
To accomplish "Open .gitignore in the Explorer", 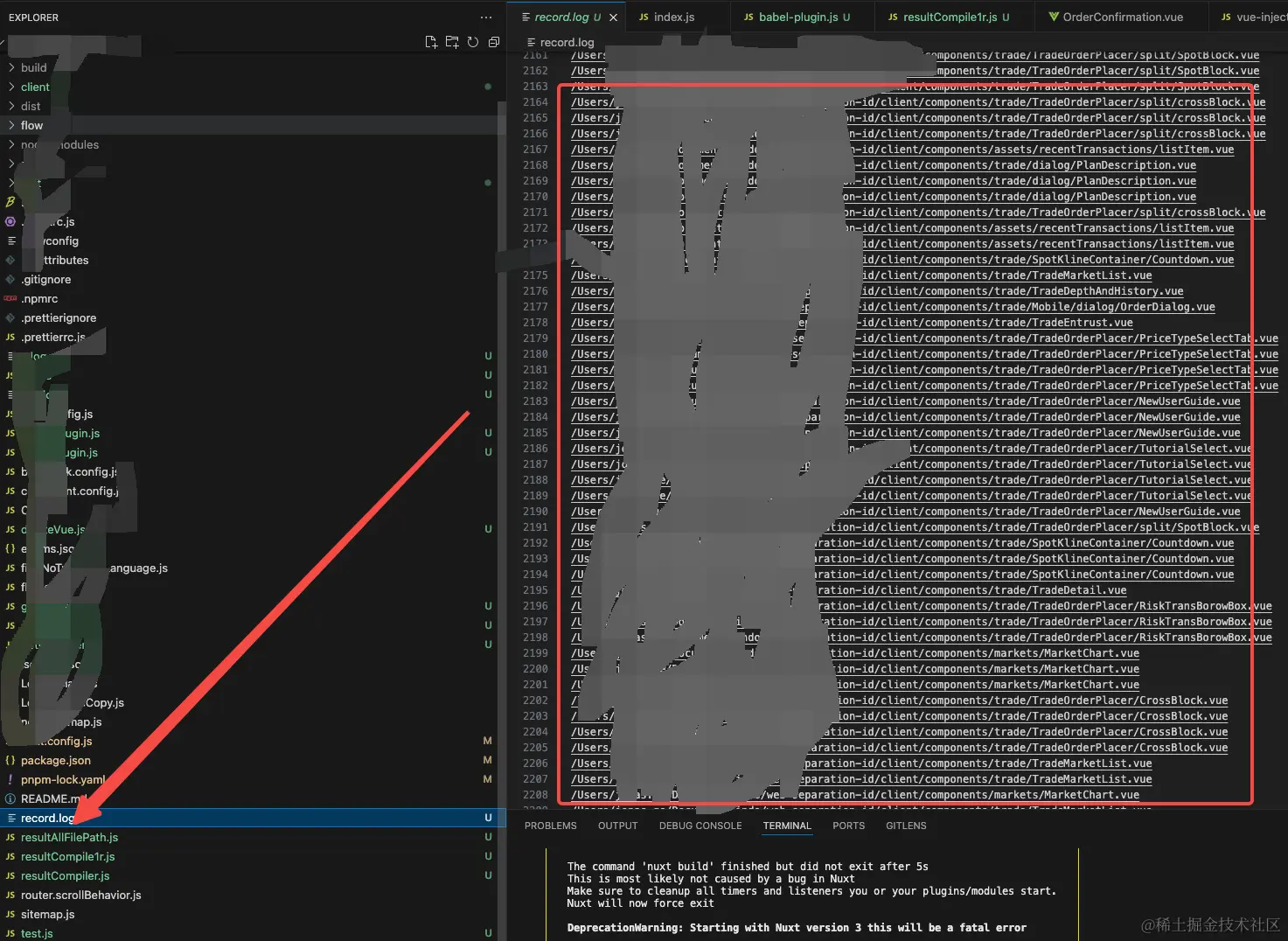I will 45,280.
